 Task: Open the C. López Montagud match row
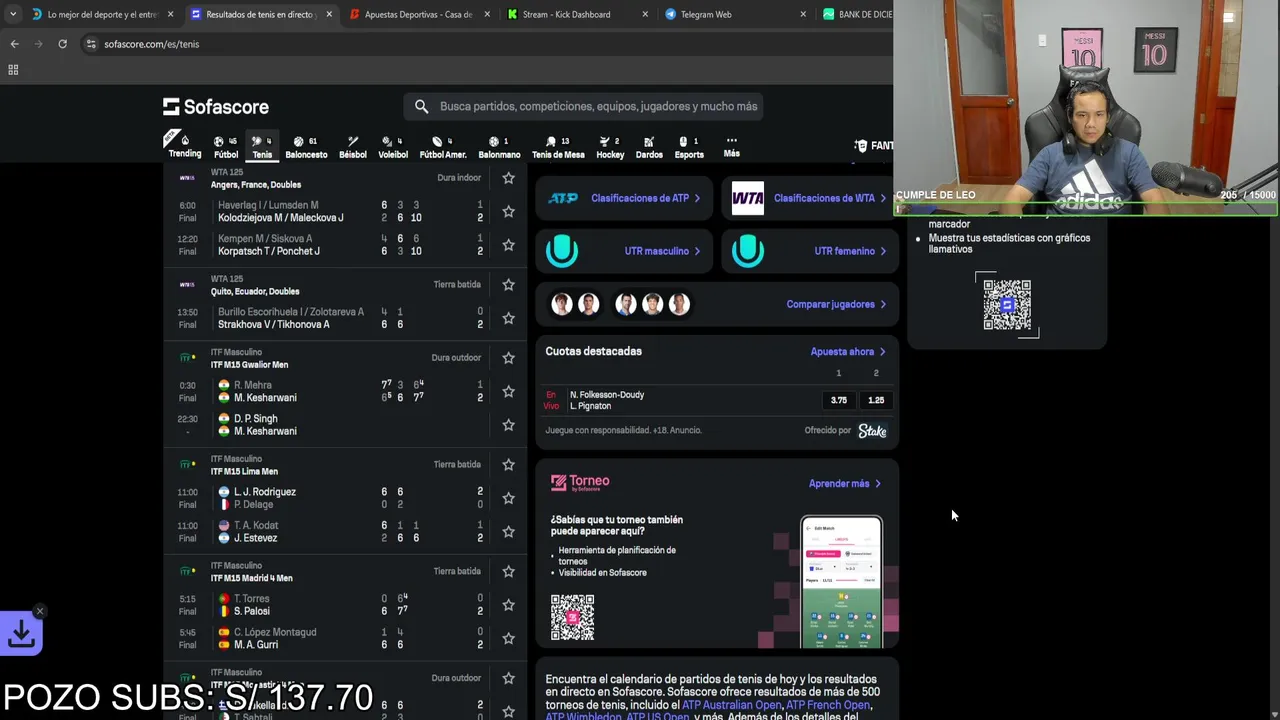point(346,638)
